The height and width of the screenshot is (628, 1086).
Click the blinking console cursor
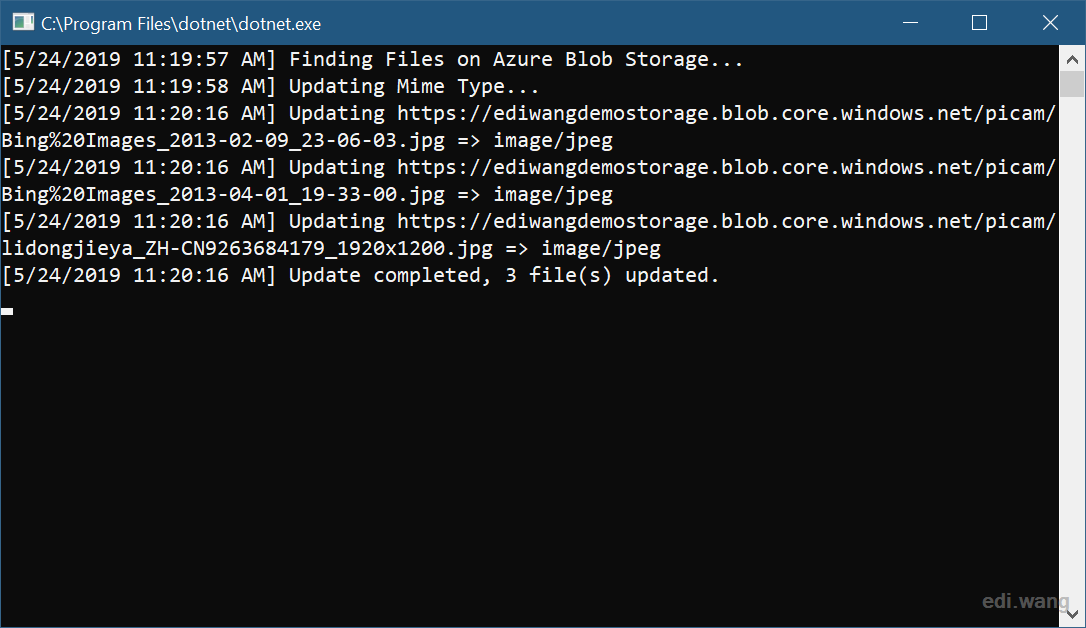(7, 312)
